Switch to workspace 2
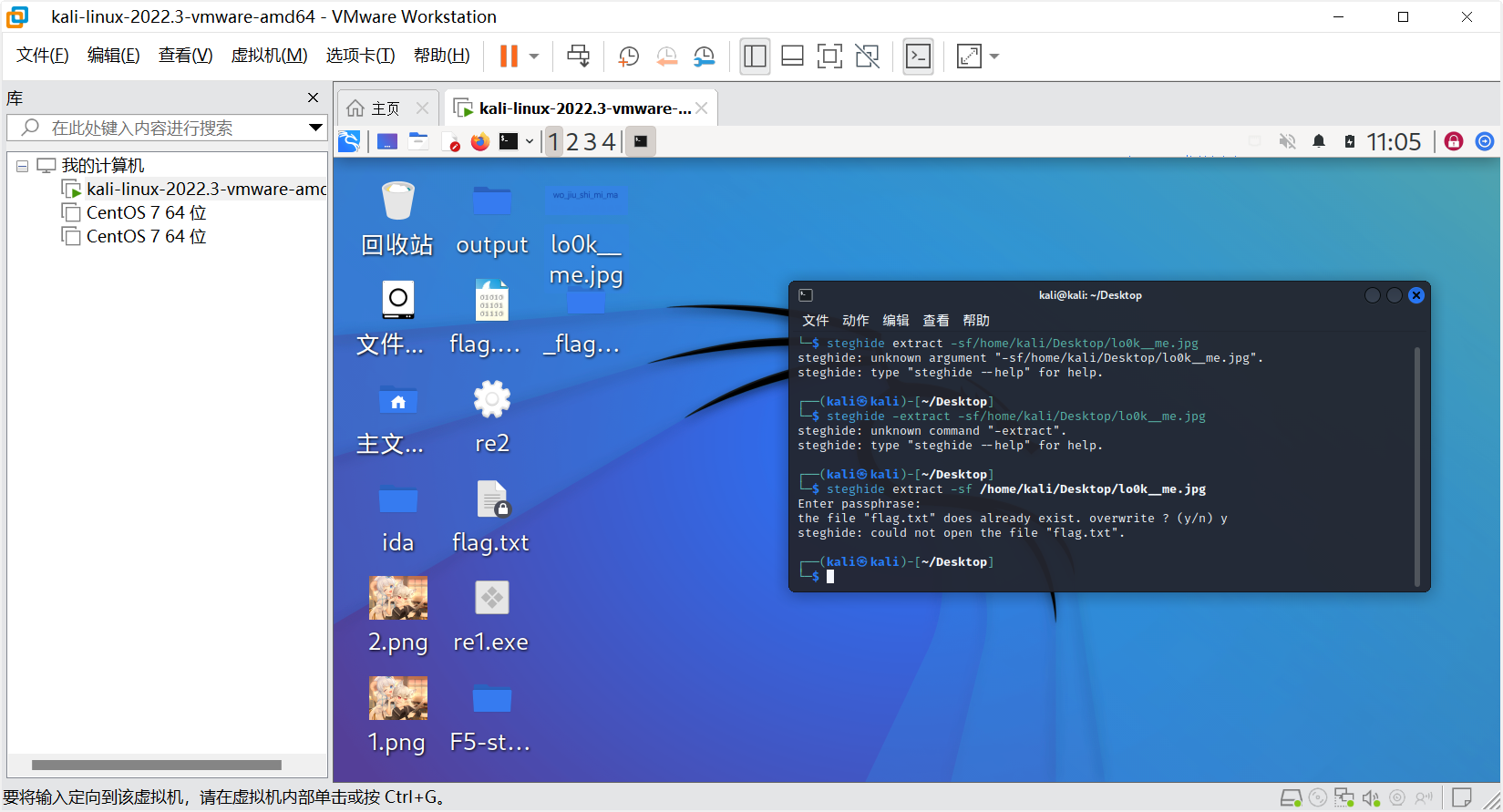This screenshot has height=812, width=1503. (x=572, y=141)
